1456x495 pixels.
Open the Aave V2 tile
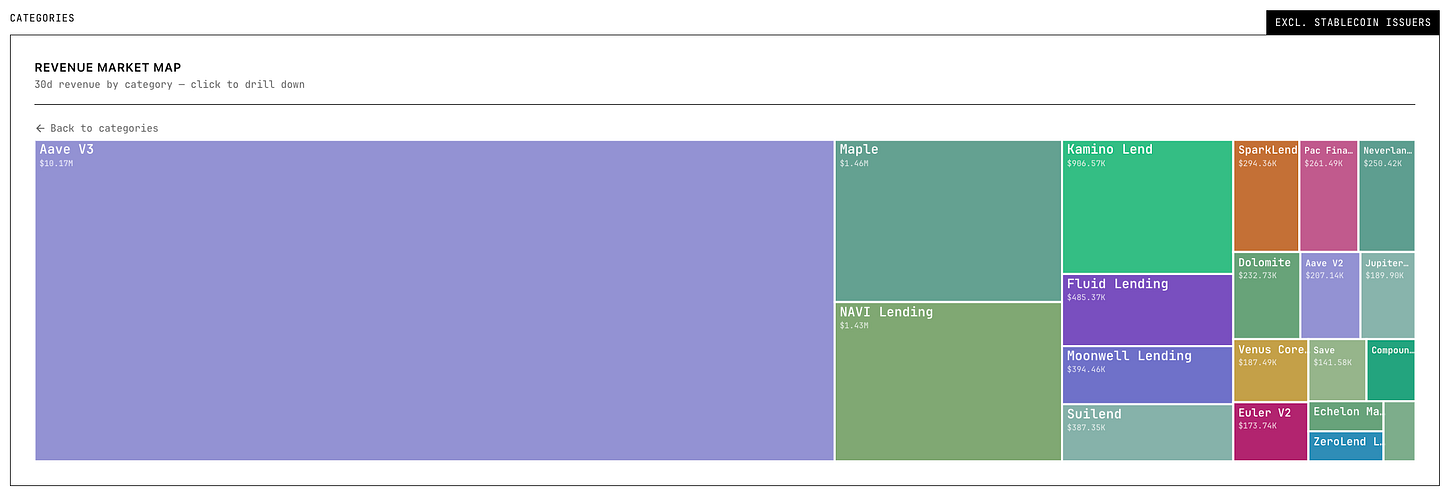click(x=1329, y=296)
